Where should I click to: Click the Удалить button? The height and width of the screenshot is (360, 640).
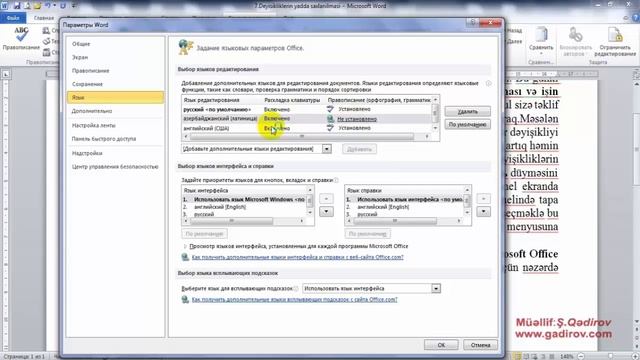[x=468, y=111]
